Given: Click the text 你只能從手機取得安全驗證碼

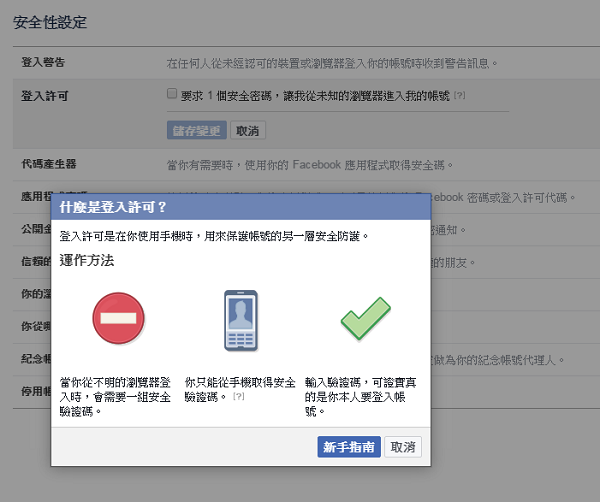Looking at the screenshot, I should click(x=240, y=390).
